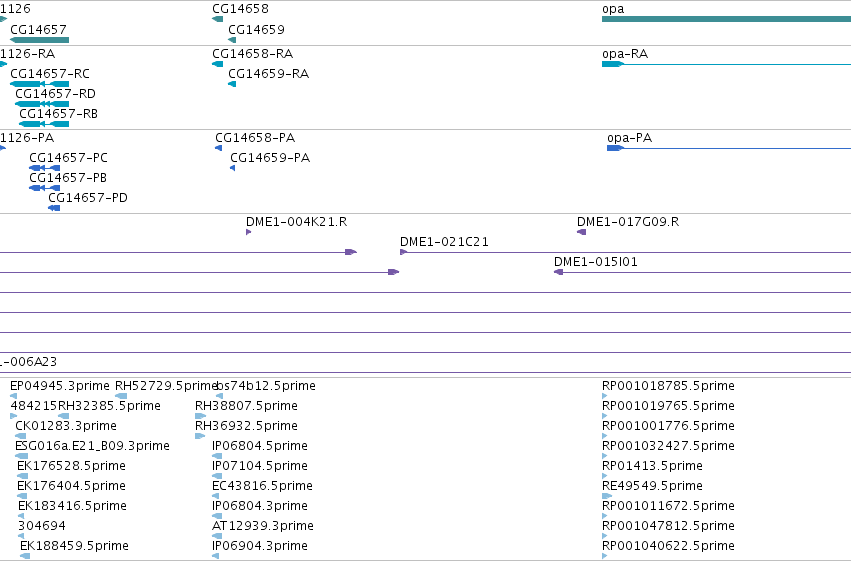Click BAC end DME1-017G09.R label
The image size is (851, 561).
(x=628, y=221)
